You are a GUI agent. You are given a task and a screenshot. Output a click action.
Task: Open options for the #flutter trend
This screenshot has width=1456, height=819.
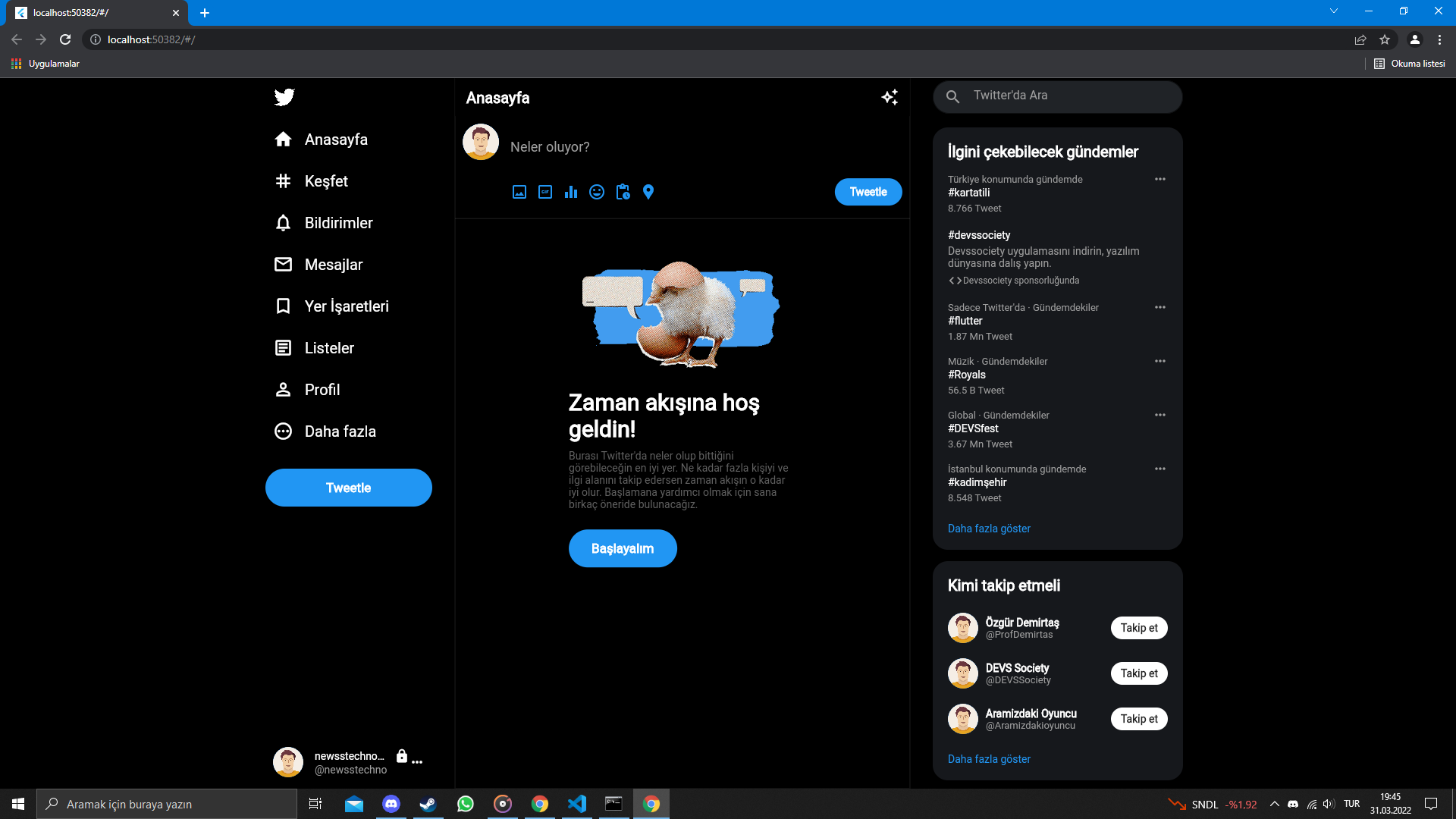point(1160,307)
